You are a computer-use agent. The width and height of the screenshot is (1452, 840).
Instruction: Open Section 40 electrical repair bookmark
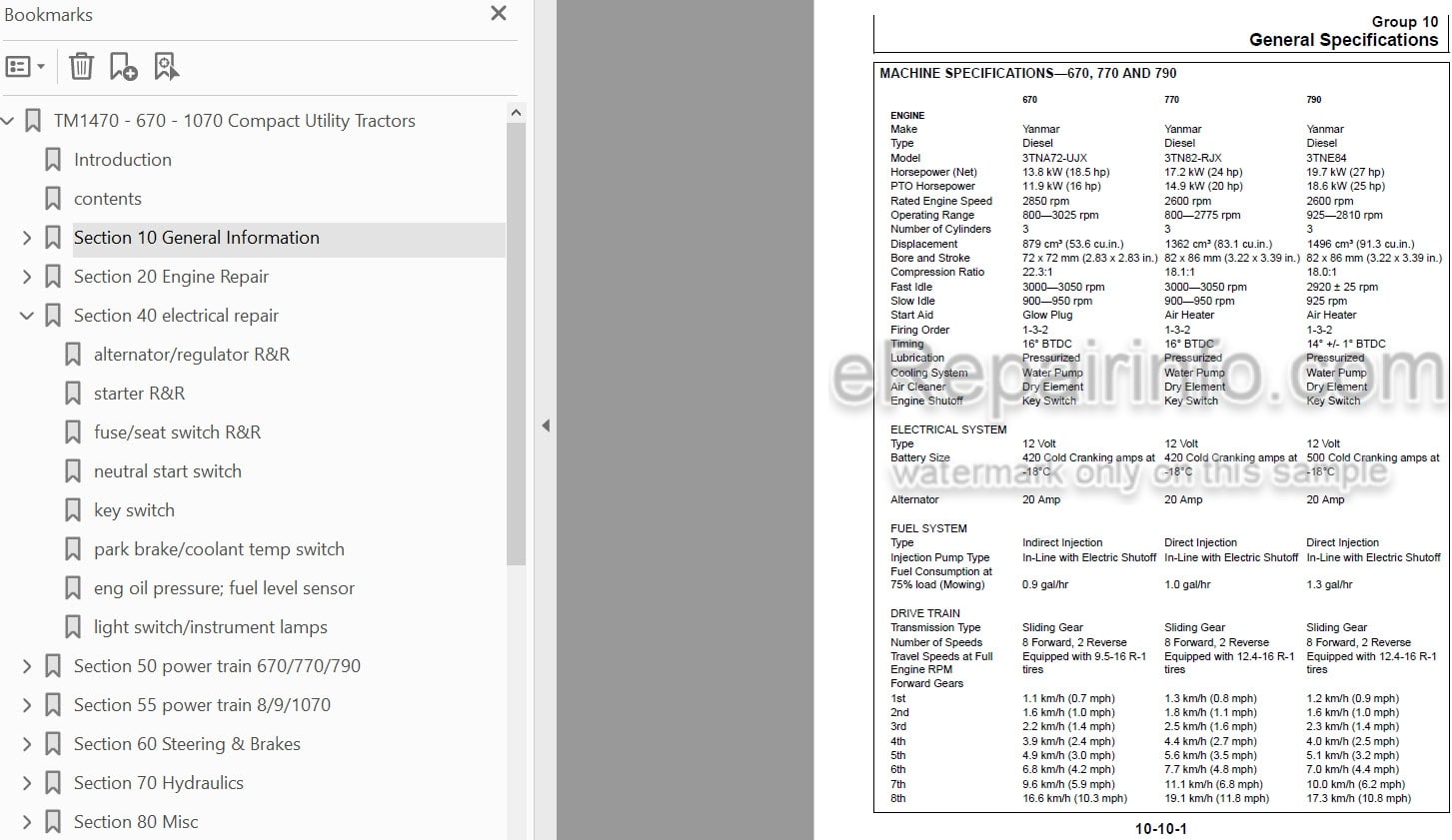point(176,316)
